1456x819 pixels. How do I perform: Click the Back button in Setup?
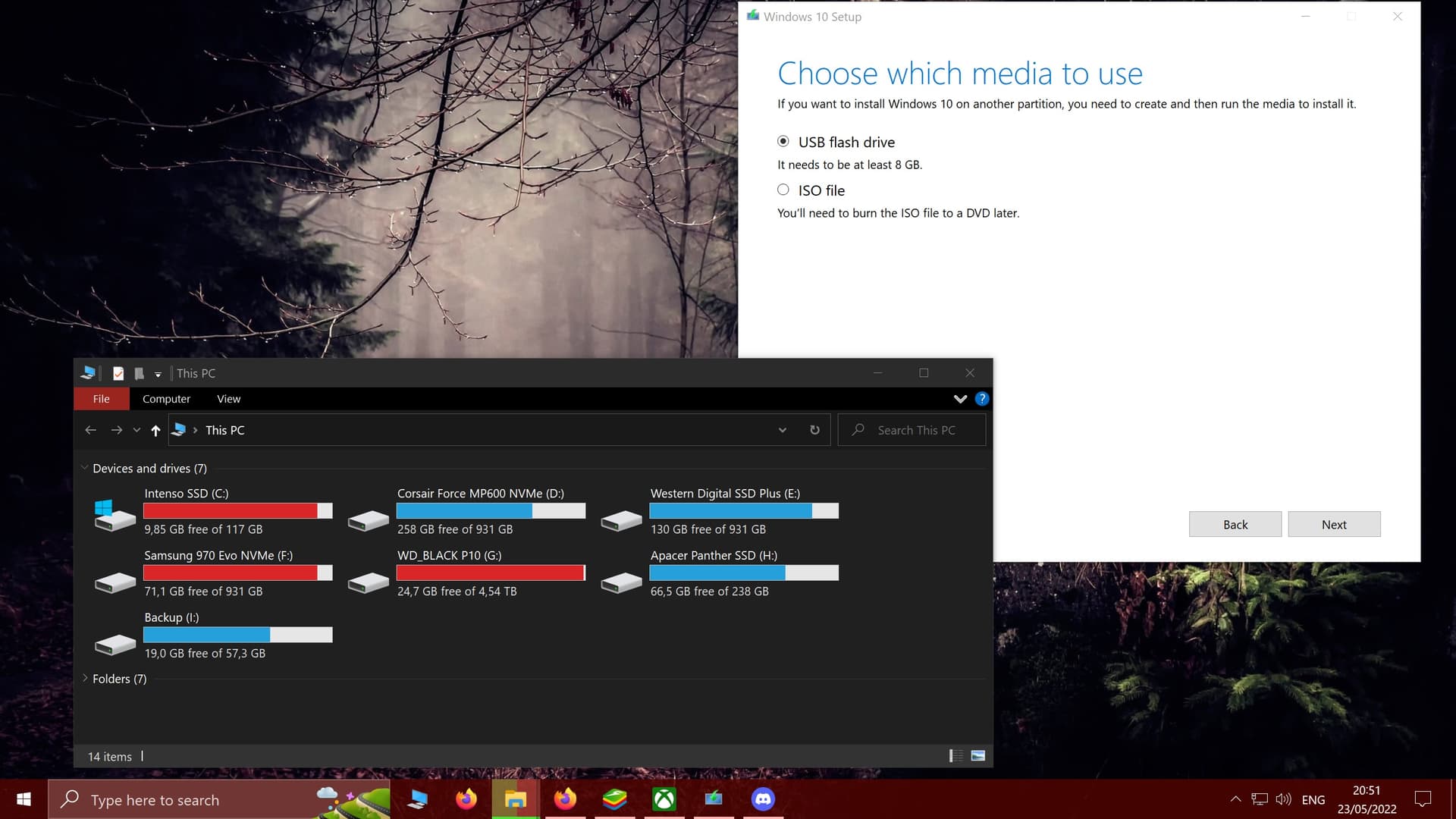(1235, 525)
